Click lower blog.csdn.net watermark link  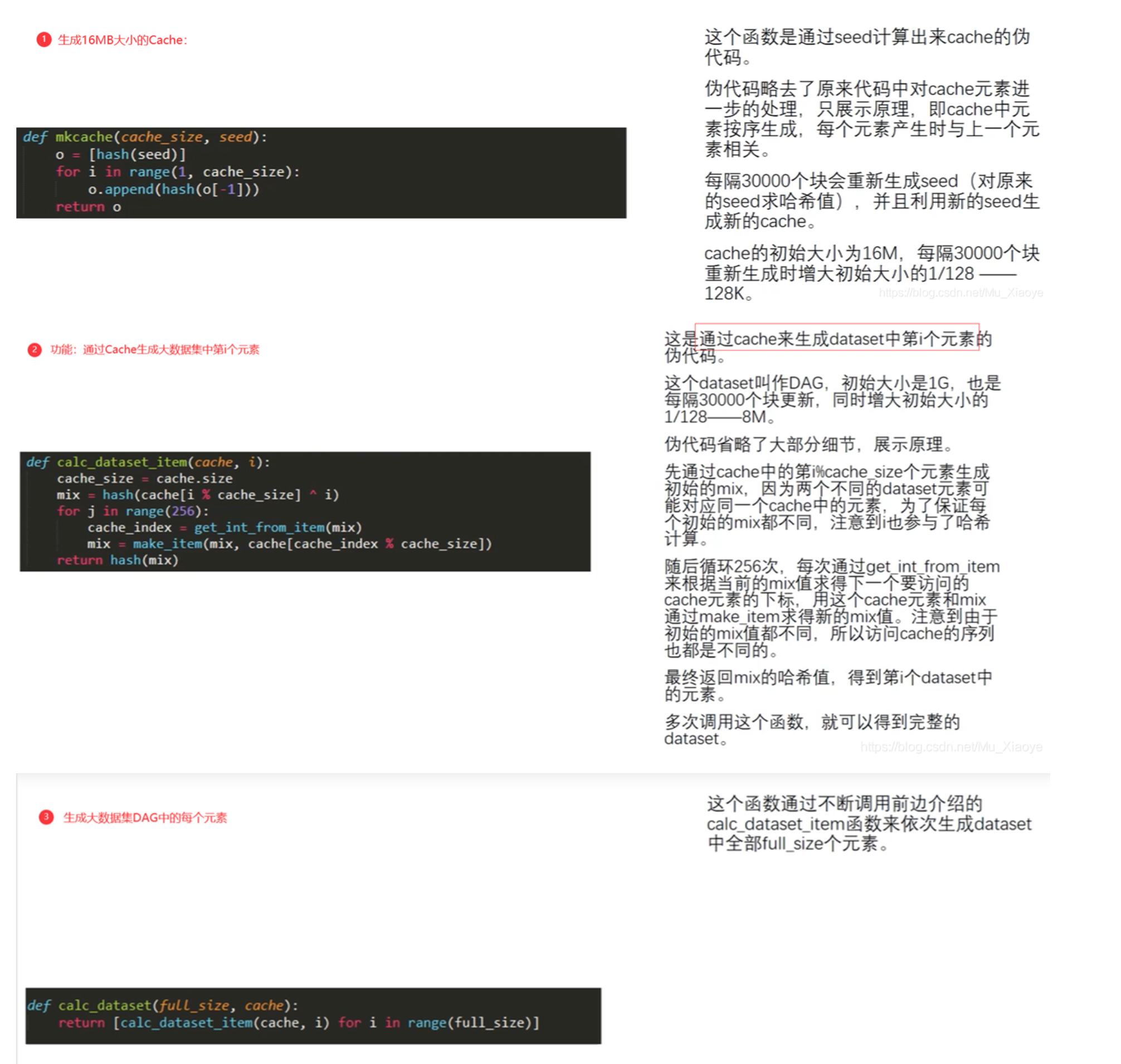point(952,747)
